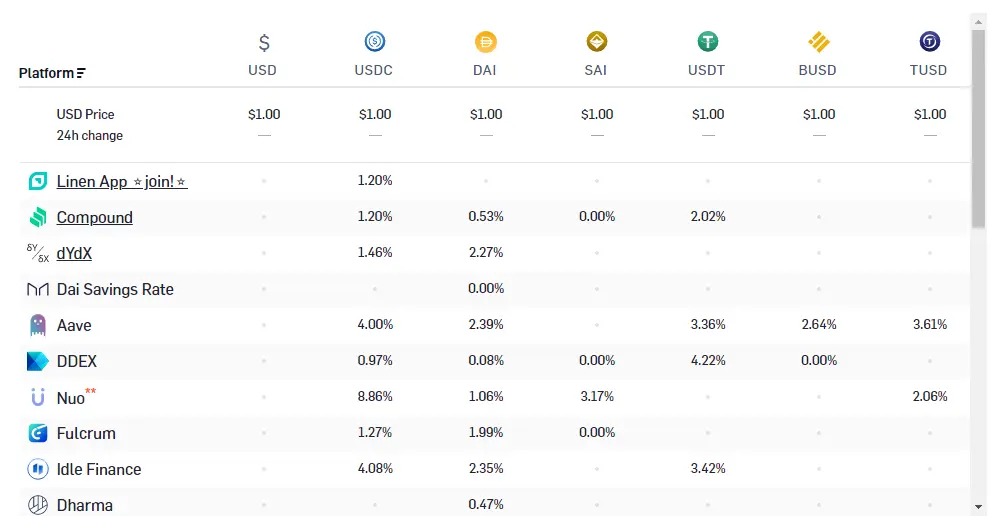
Task: Click the USD column header label
Action: pyautogui.click(x=262, y=70)
